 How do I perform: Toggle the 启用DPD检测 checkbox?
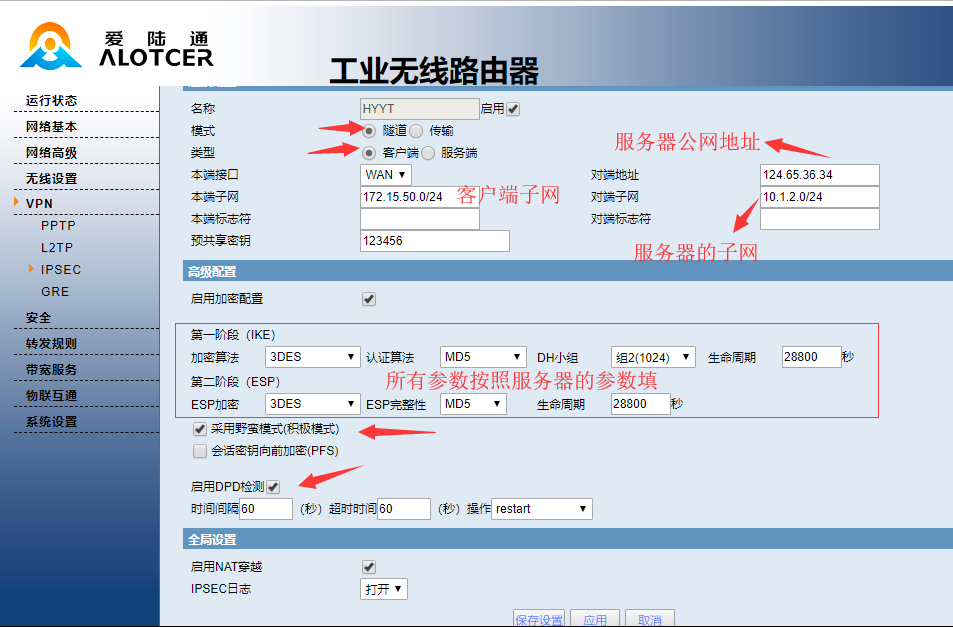point(273,487)
